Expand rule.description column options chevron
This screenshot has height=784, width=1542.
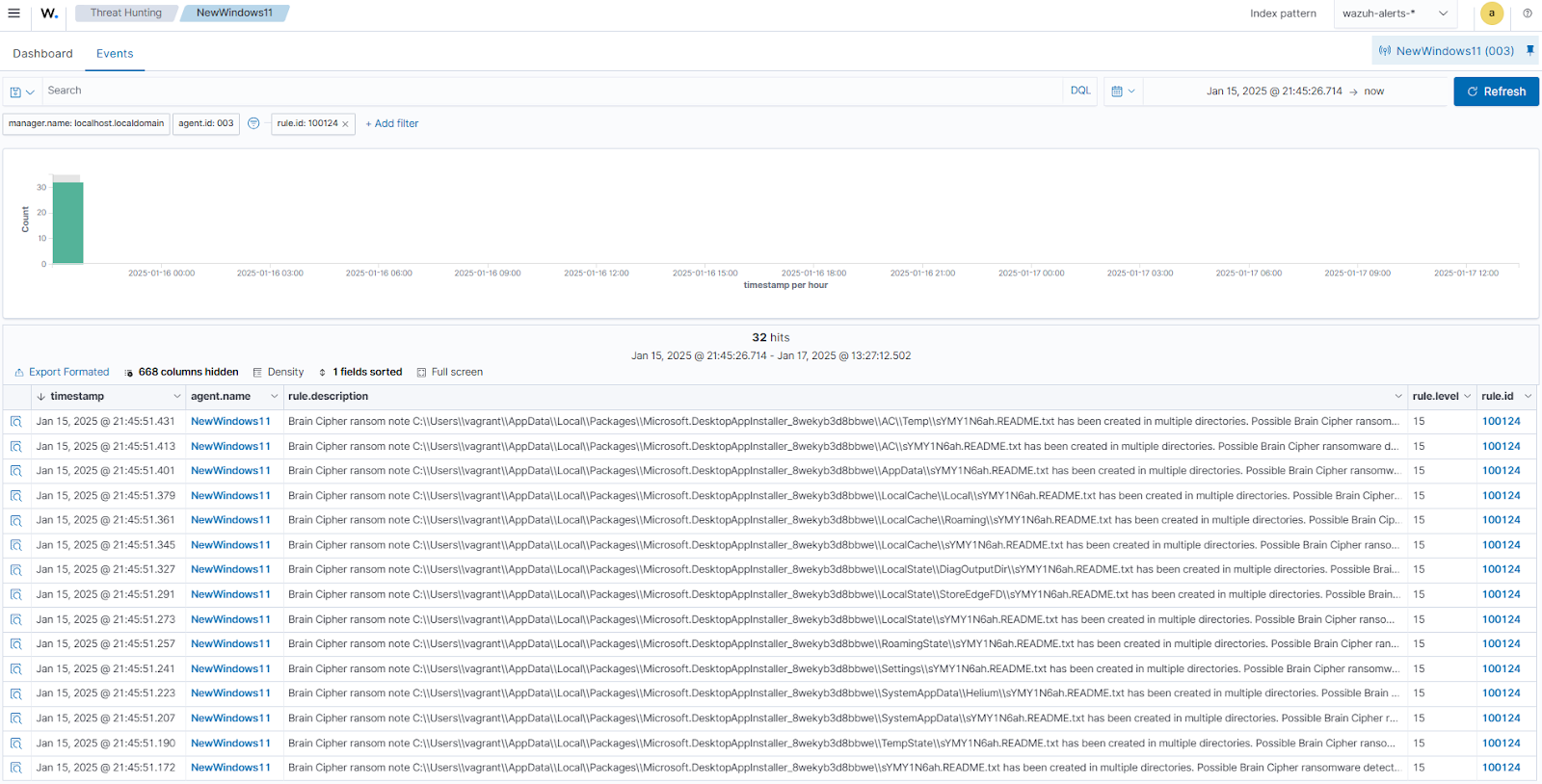point(1398,397)
